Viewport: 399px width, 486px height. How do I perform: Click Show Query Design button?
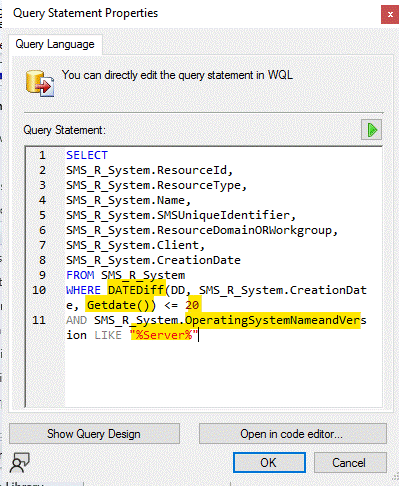[x=94, y=434]
